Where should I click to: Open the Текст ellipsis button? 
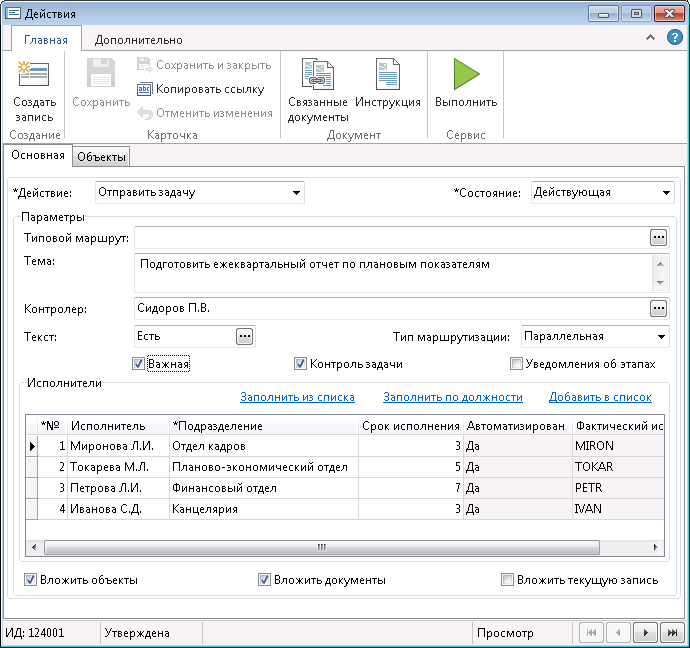(x=245, y=337)
